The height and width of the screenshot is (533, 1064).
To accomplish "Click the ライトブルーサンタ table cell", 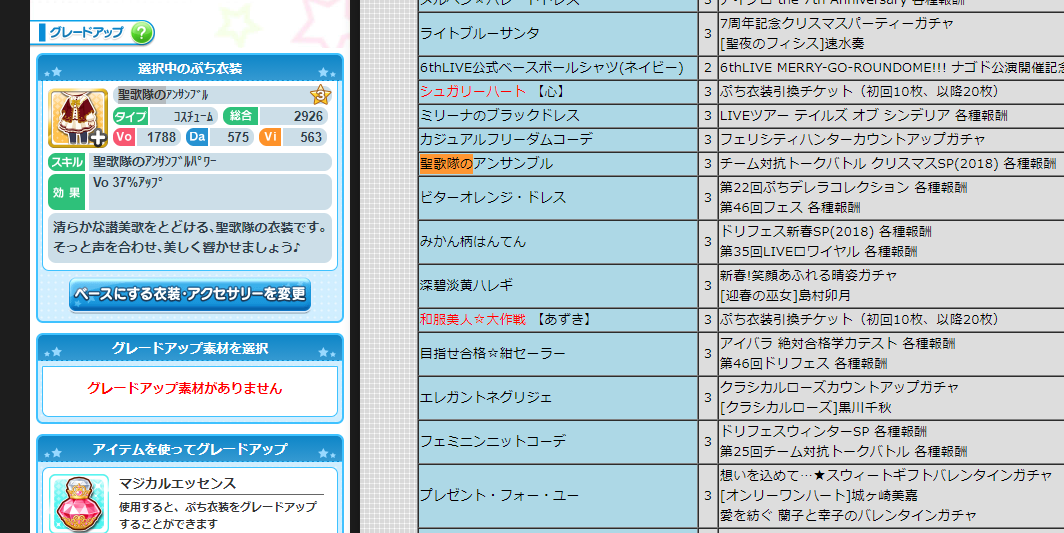I will 558,34.
